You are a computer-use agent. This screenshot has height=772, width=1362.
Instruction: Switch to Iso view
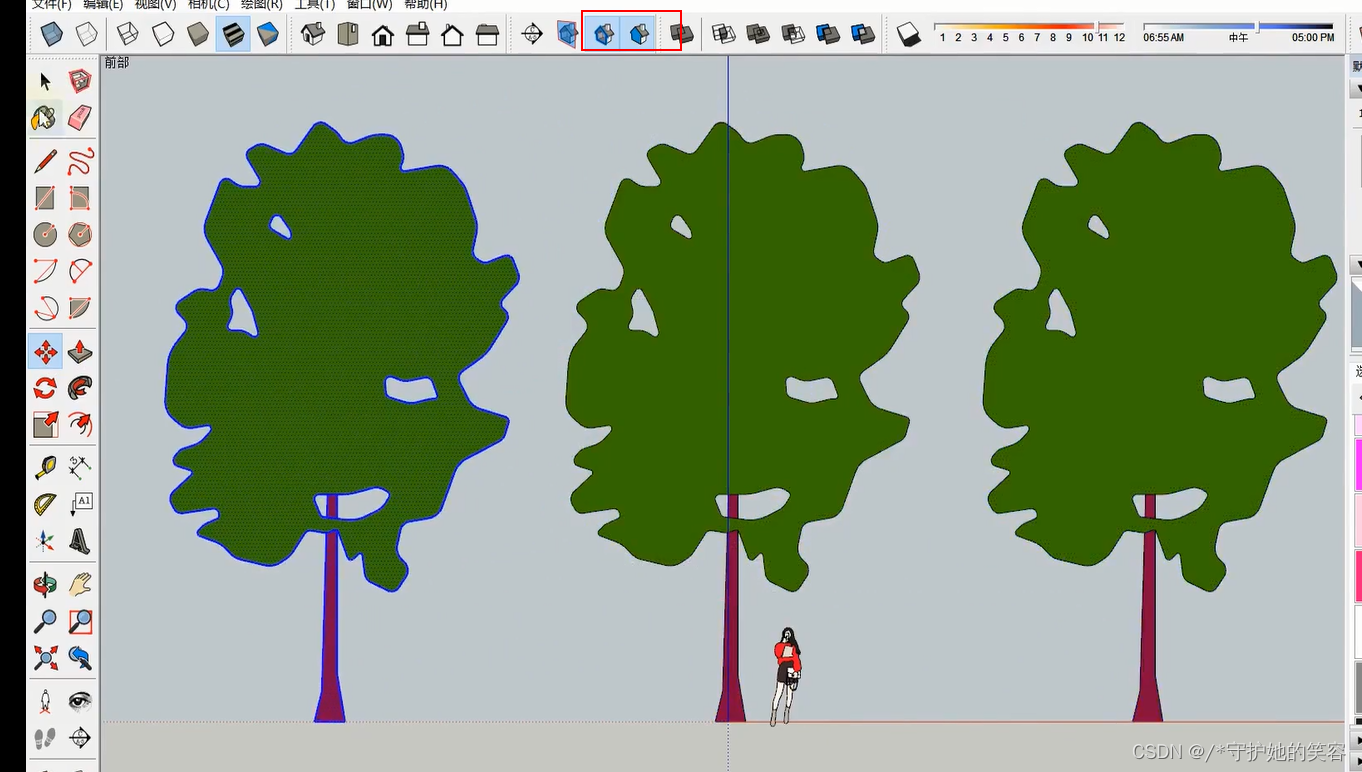[x=313, y=35]
